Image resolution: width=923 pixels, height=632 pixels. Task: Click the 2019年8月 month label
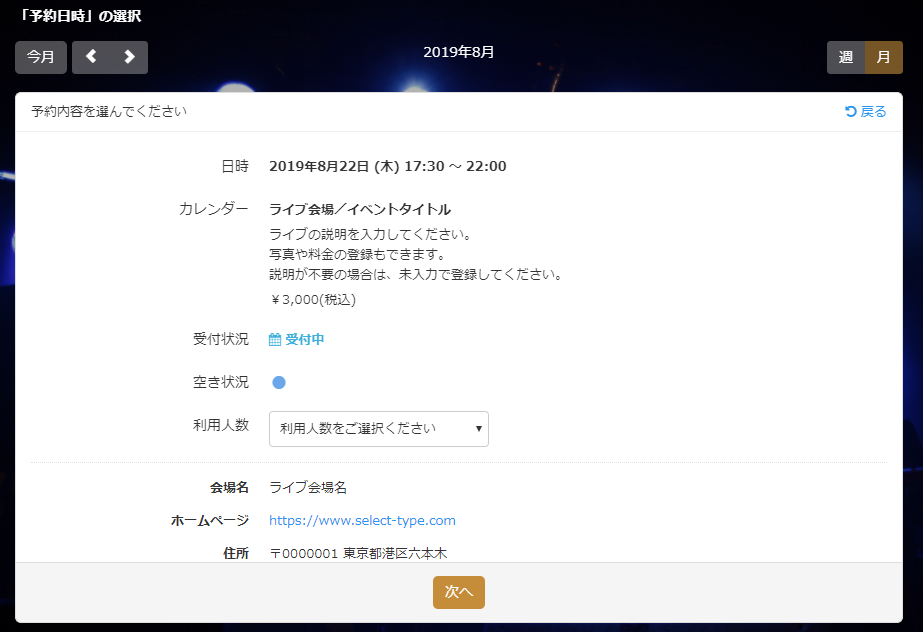click(459, 51)
